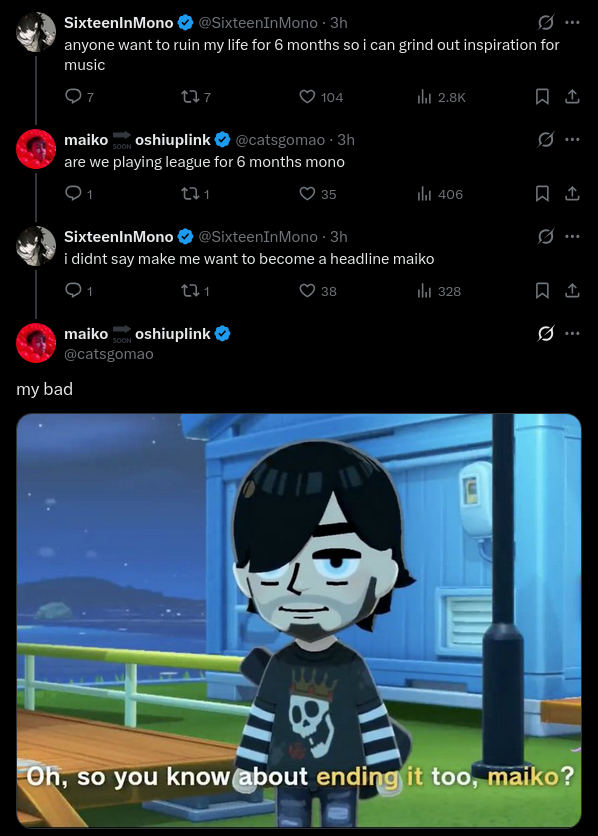This screenshot has width=598, height=836.
Task: Open more options menu on first tweet
Action: point(572,22)
